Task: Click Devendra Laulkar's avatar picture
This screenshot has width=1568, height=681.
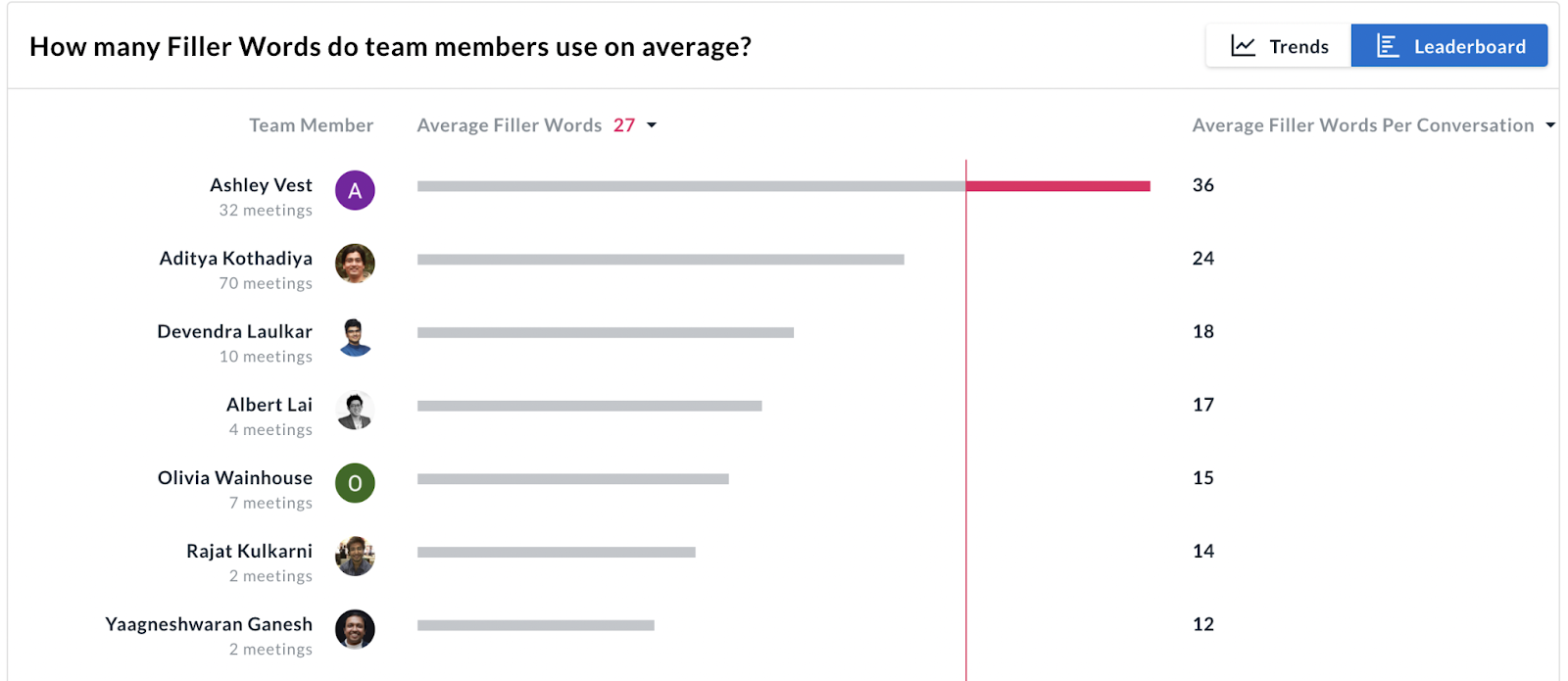Action: click(355, 337)
